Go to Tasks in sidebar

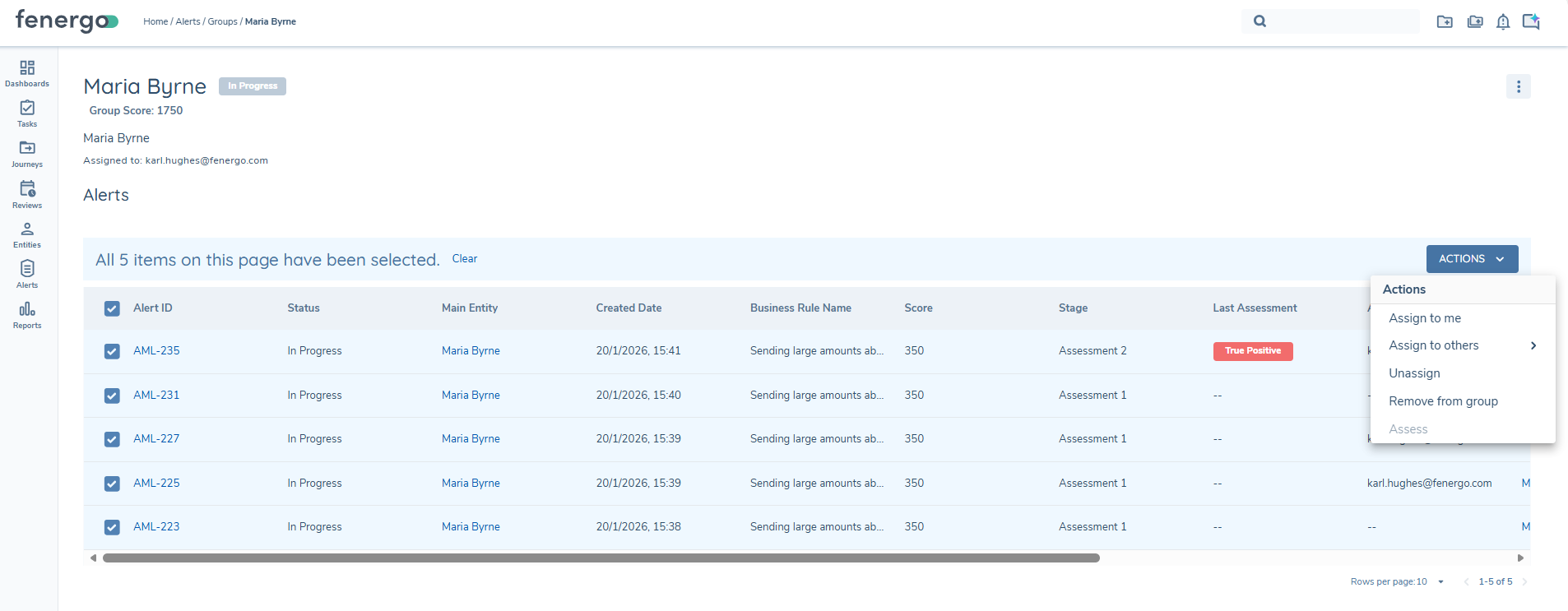pos(27,113)
